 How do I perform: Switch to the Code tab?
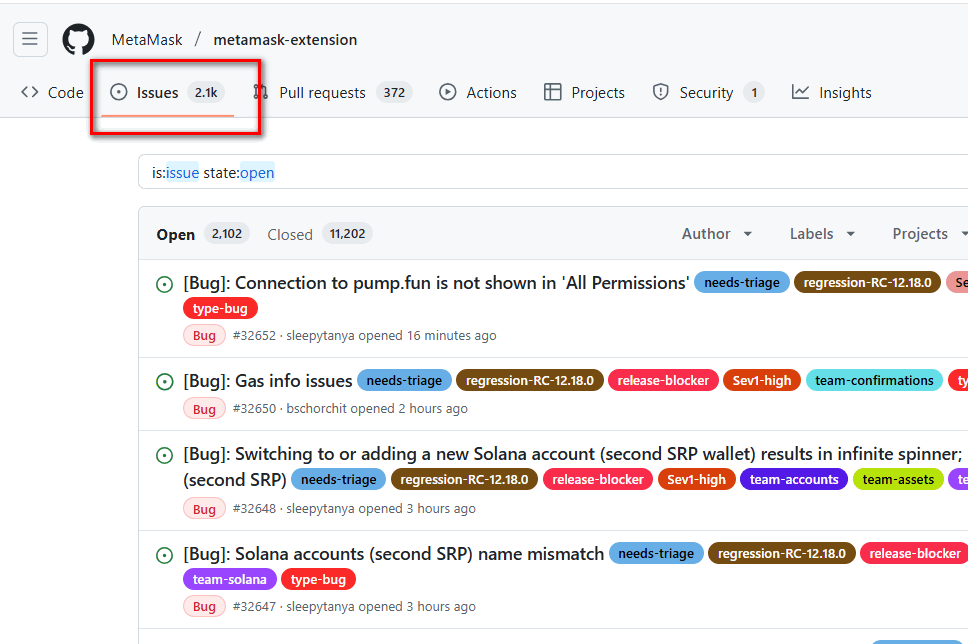point(52,93)
